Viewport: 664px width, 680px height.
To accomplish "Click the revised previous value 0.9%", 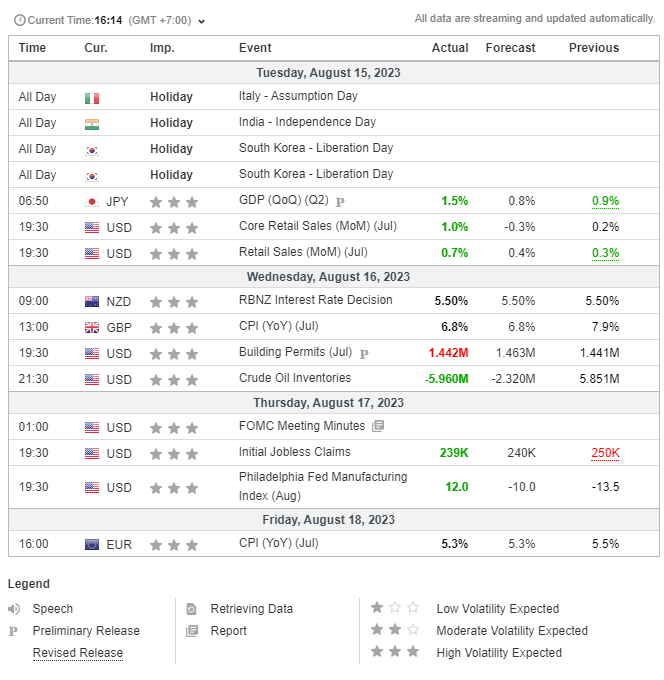I will tap(605, 201).
